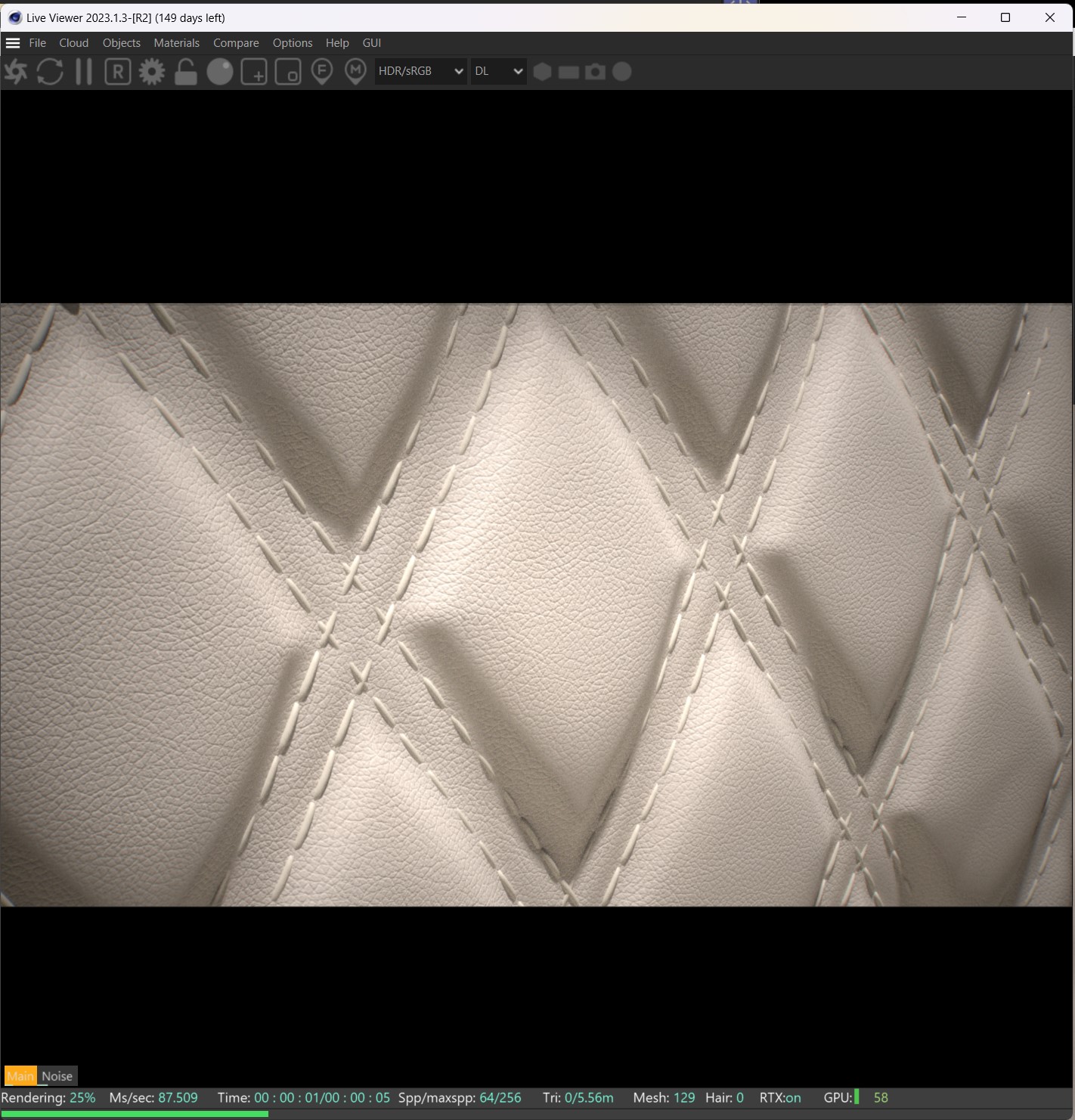Select the Main tab
The width and height of the screenshot is (1075, 1120).
coord(20,1076)
